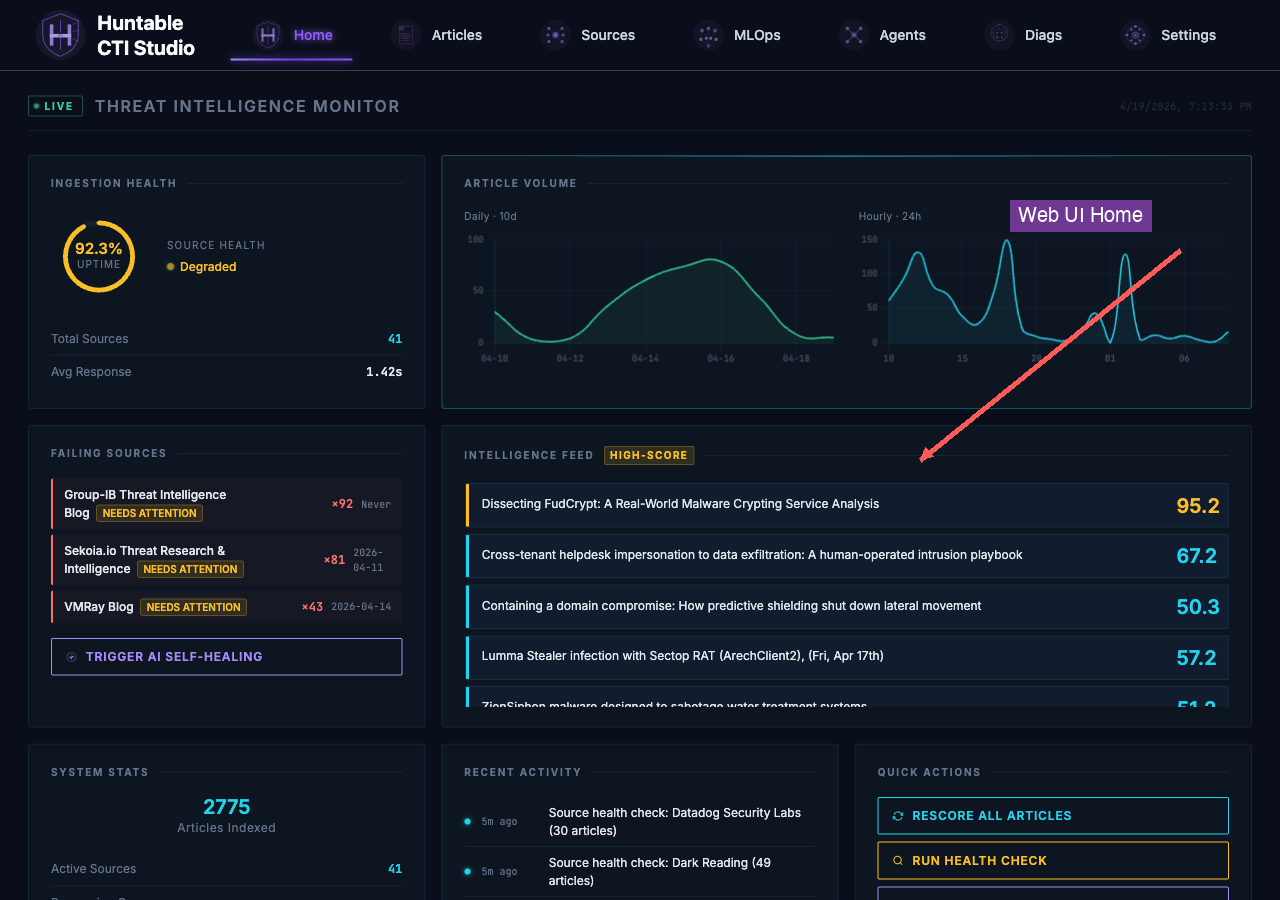Click the Settings gear icon
Screen dimensions: 1280x900
[1135, 35]
